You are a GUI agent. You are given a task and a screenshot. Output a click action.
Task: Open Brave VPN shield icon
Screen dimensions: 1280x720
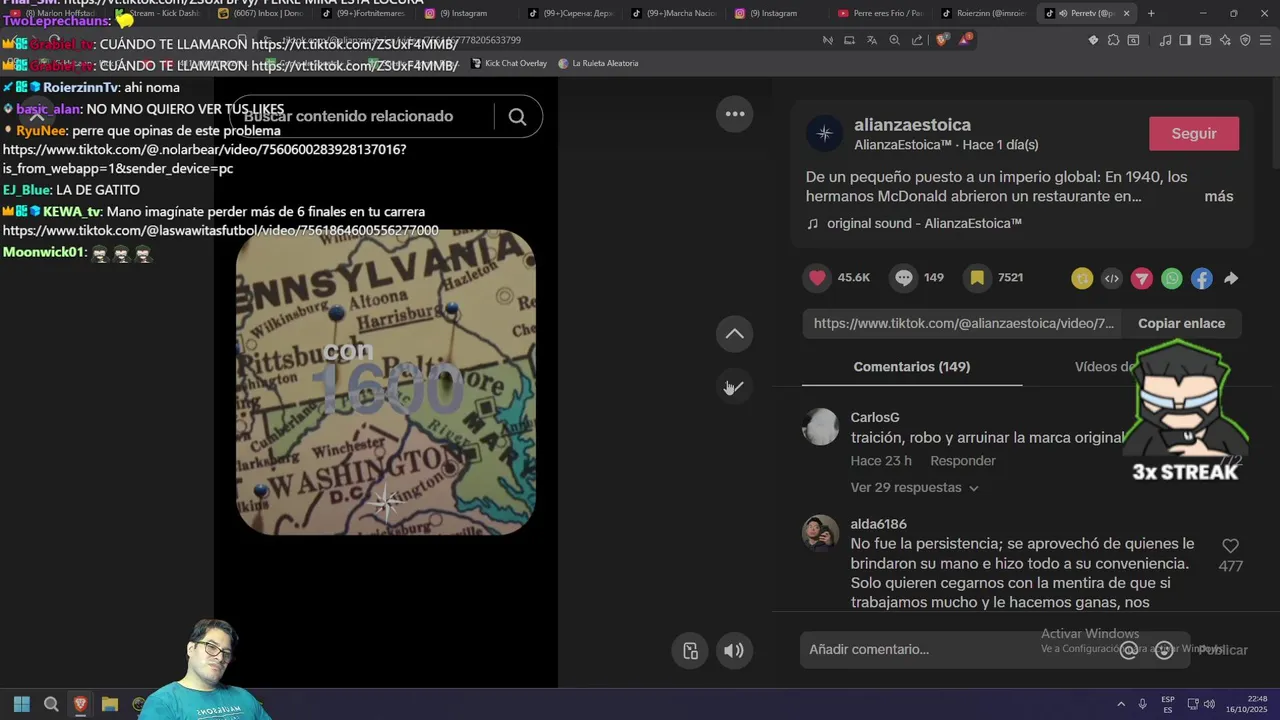tap(1245, 41)
